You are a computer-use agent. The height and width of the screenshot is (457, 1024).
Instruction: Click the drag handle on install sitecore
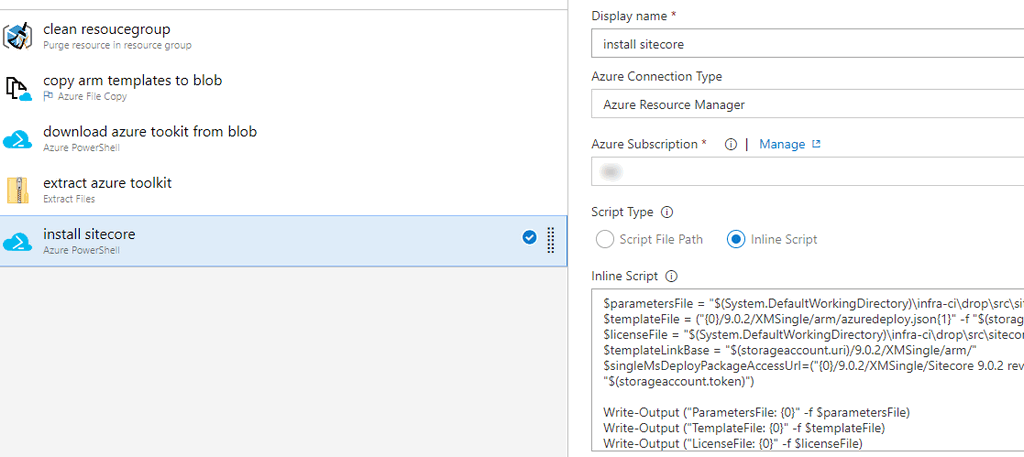[551, 240]
